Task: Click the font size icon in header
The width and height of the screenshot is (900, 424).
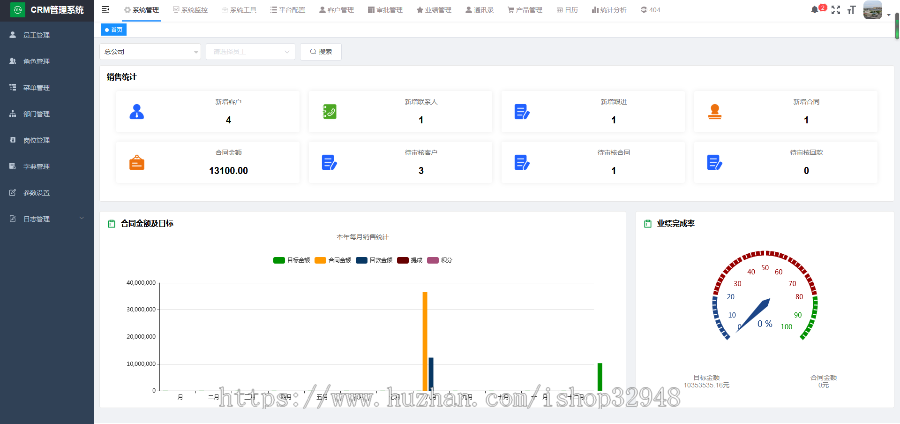Action: 851,10
